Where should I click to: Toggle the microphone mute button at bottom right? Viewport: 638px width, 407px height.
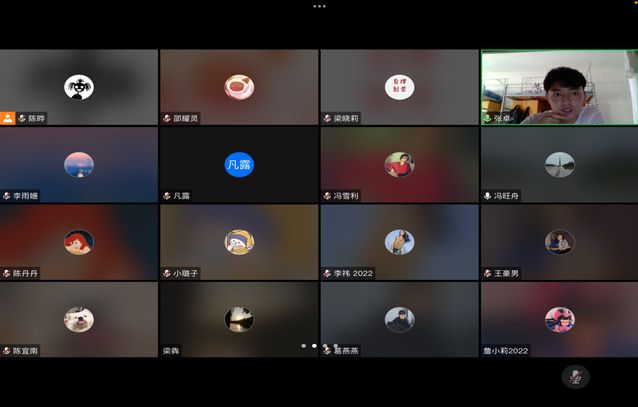click(x=574, y=376)
